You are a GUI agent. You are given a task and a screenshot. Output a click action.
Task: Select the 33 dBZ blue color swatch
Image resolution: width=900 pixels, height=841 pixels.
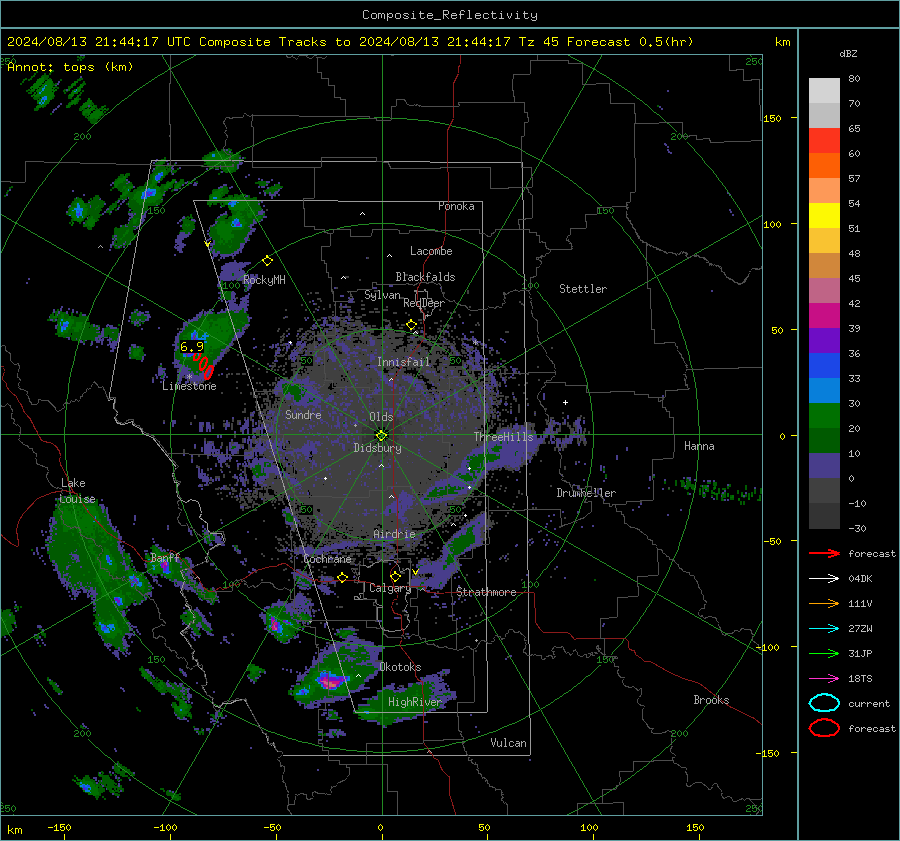[x=824, y=365]
